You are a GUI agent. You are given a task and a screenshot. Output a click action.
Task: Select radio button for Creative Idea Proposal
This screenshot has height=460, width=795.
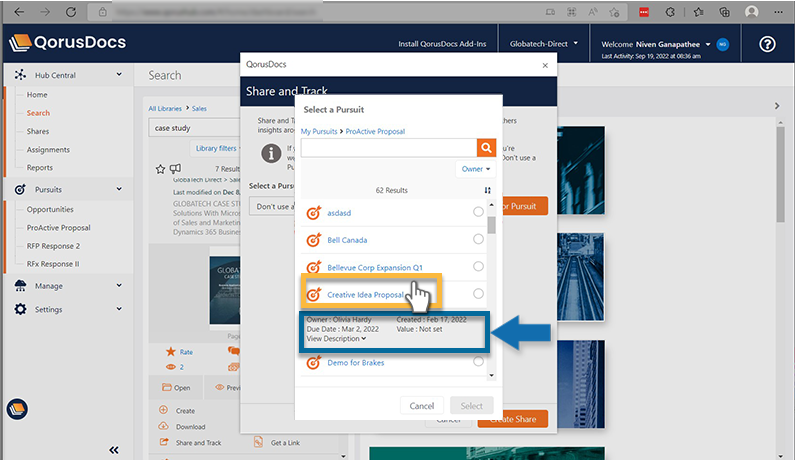coord(478,294)
